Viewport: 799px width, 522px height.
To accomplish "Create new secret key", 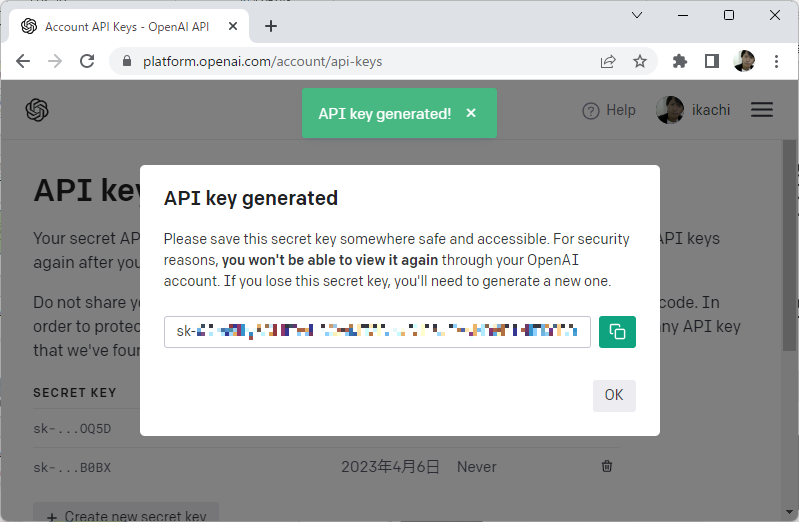I will click(126, 515).
